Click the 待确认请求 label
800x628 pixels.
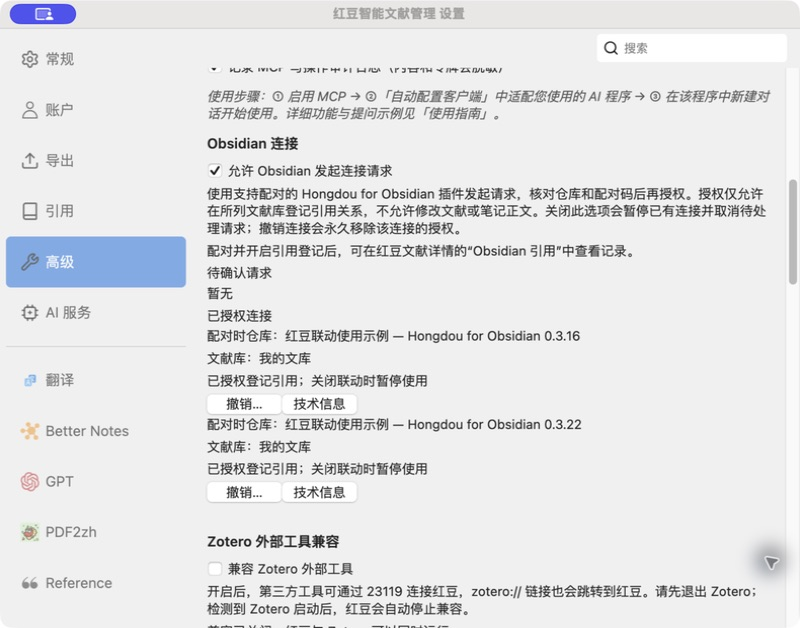(x=239, y=273)
